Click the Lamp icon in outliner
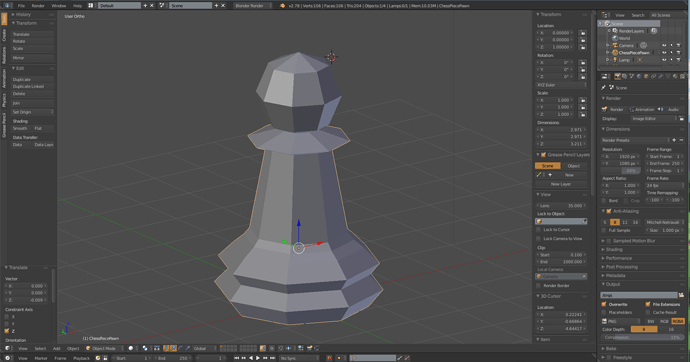 click(615, 60)
